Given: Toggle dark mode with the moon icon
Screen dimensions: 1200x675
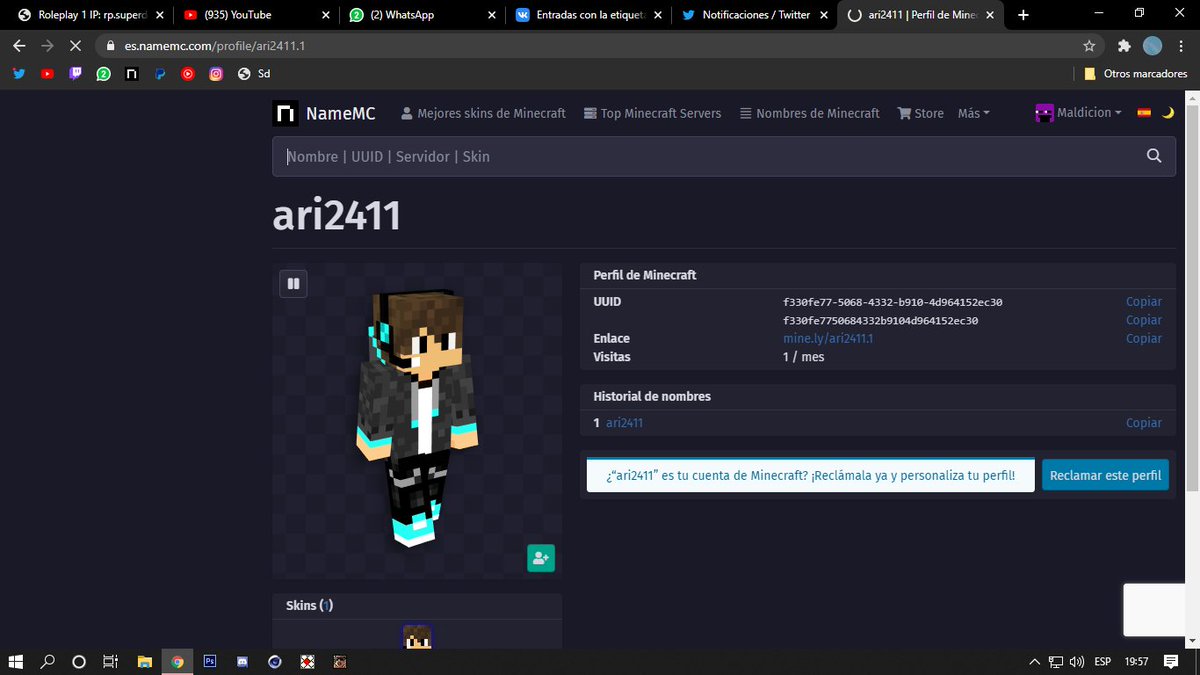Looking at the screenshot, I should [x=1168, y=113].
